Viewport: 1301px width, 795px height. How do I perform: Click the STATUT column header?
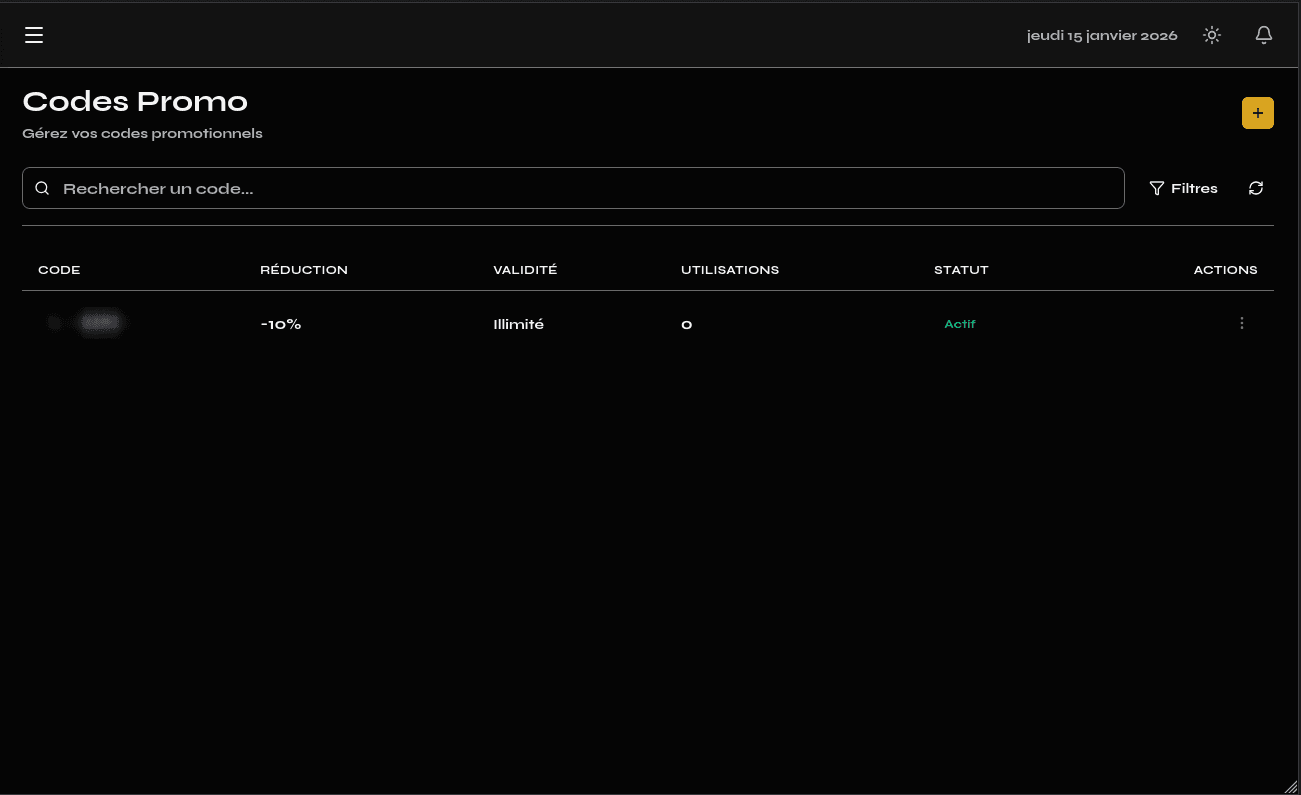click(961, 270)
